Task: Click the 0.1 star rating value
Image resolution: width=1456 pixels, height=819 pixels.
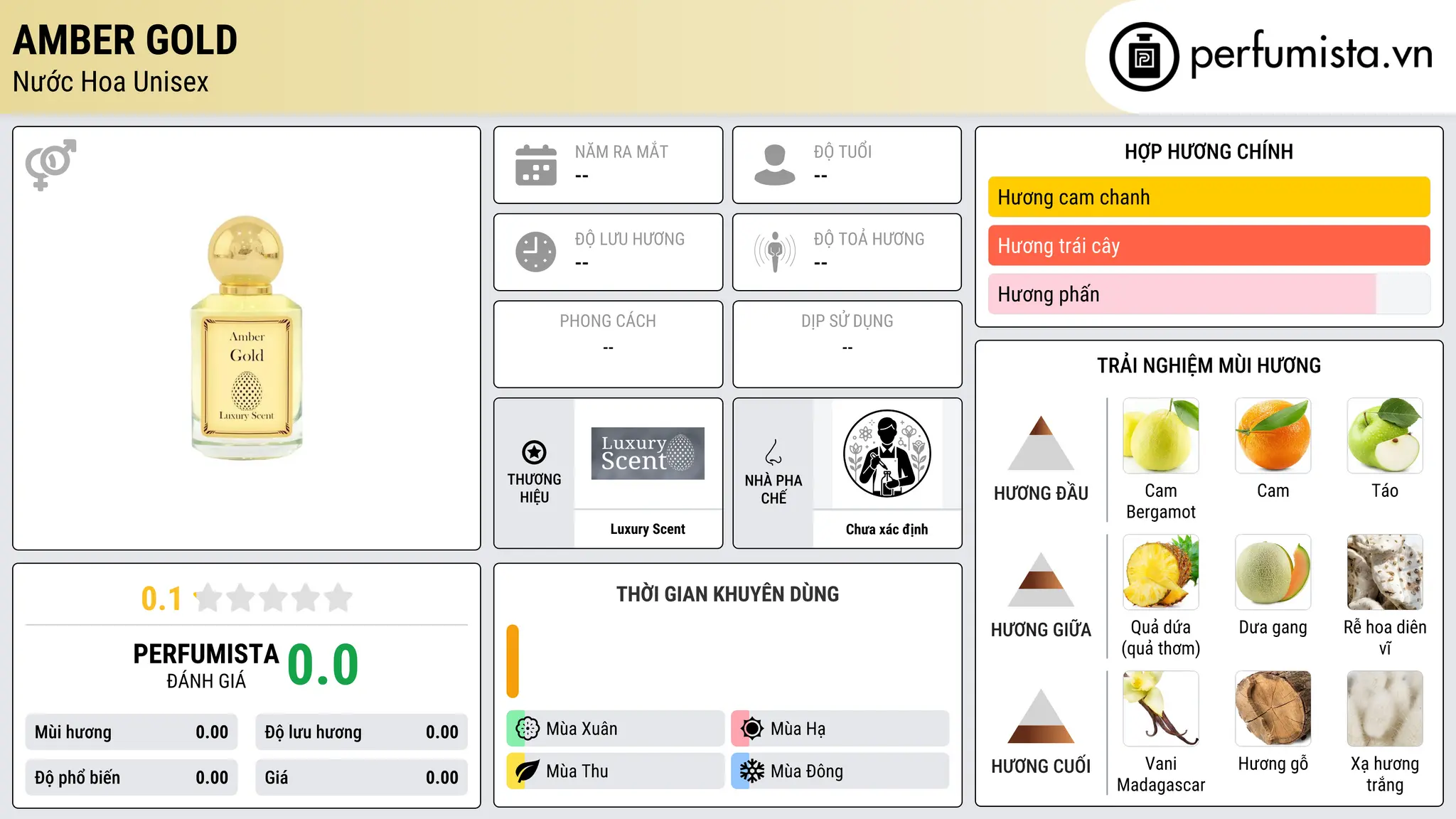Action: [x=161, y=599]
